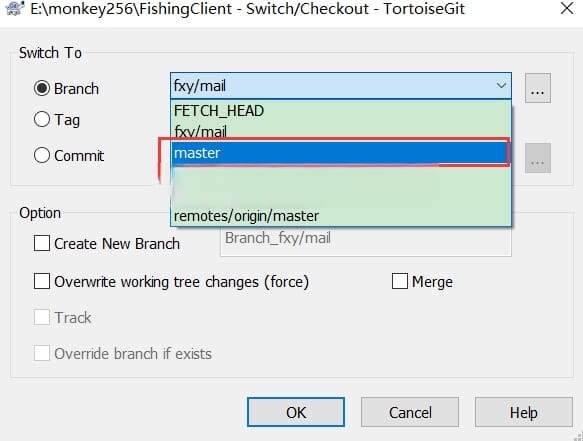Select the Branch radio button

click(x=42, y=88)
